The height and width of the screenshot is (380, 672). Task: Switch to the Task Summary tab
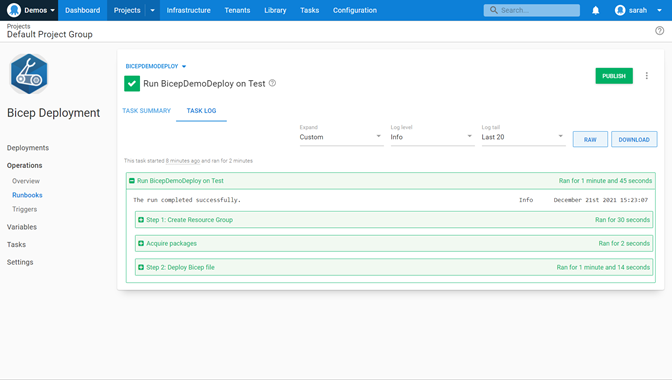coord(147,111)
